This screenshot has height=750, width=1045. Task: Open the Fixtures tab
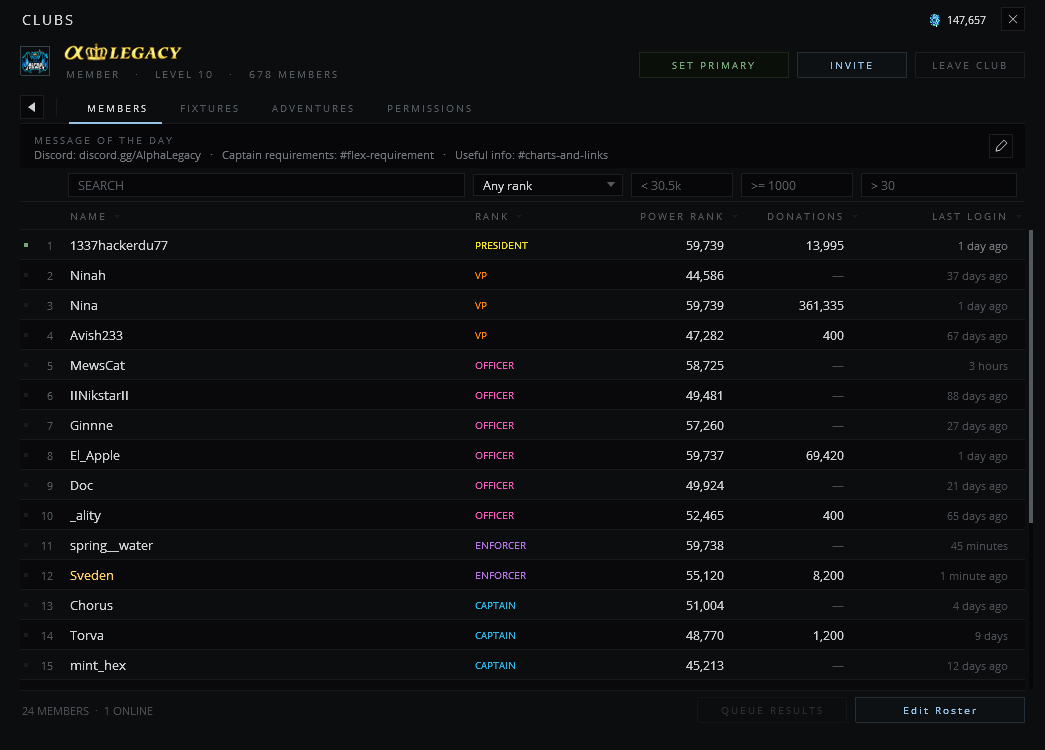click(209, 109)
